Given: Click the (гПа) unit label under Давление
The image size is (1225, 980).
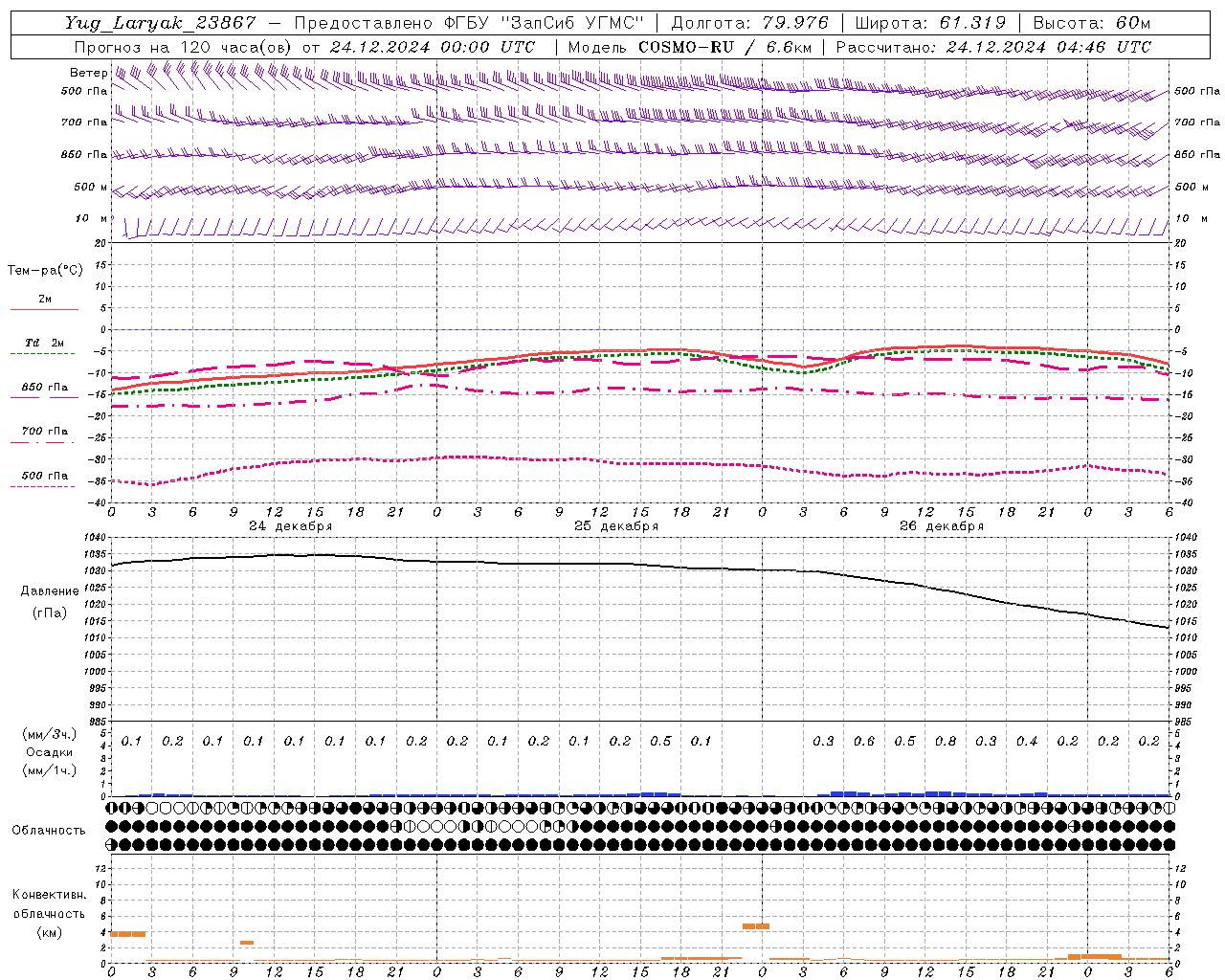Looking at the screenshot, I should (49, 613).
